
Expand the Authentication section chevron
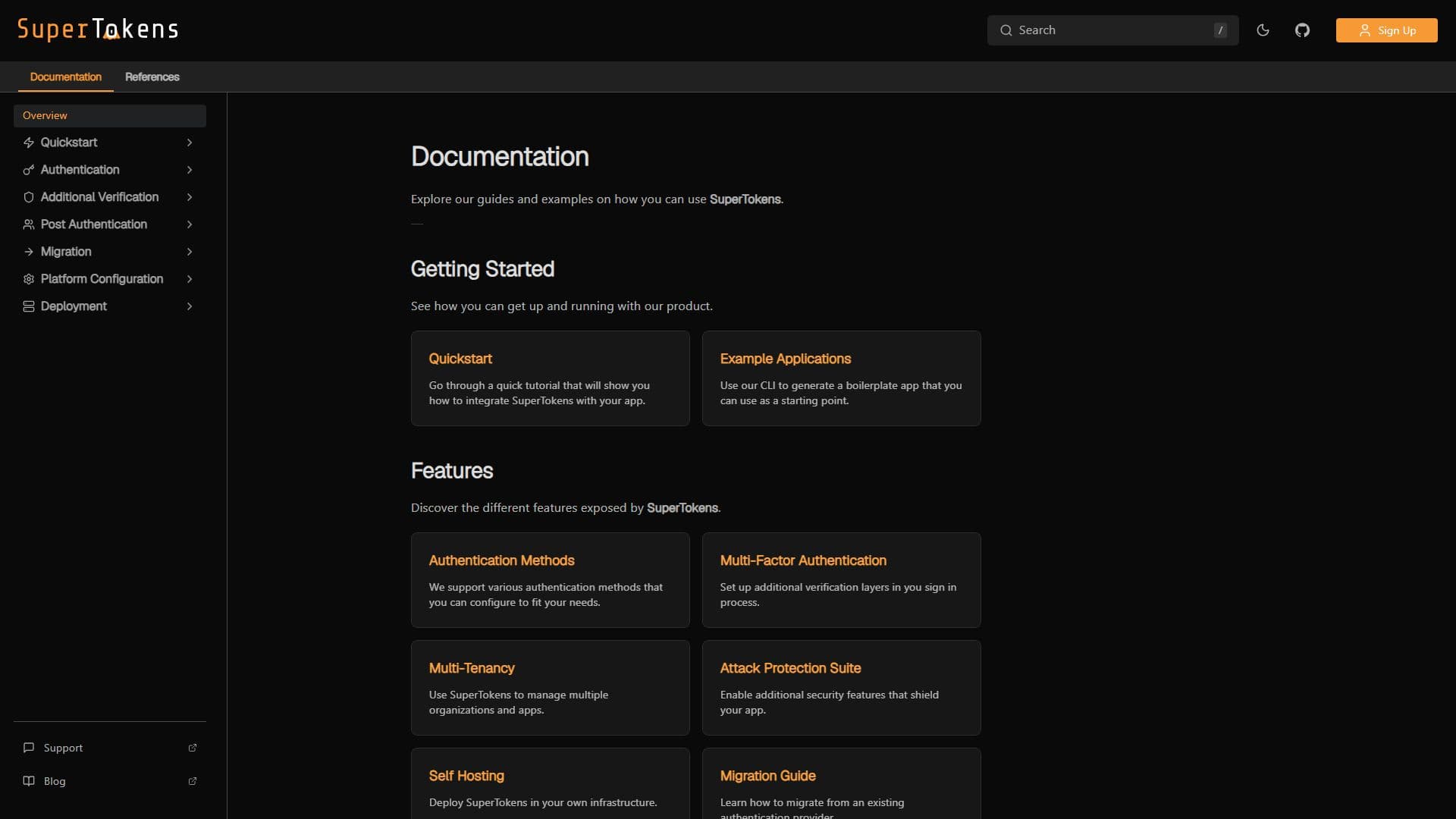tap(190, 170)
